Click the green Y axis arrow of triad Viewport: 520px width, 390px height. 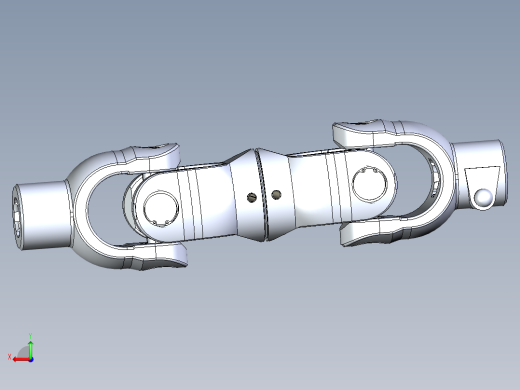(x=30, y=349)
